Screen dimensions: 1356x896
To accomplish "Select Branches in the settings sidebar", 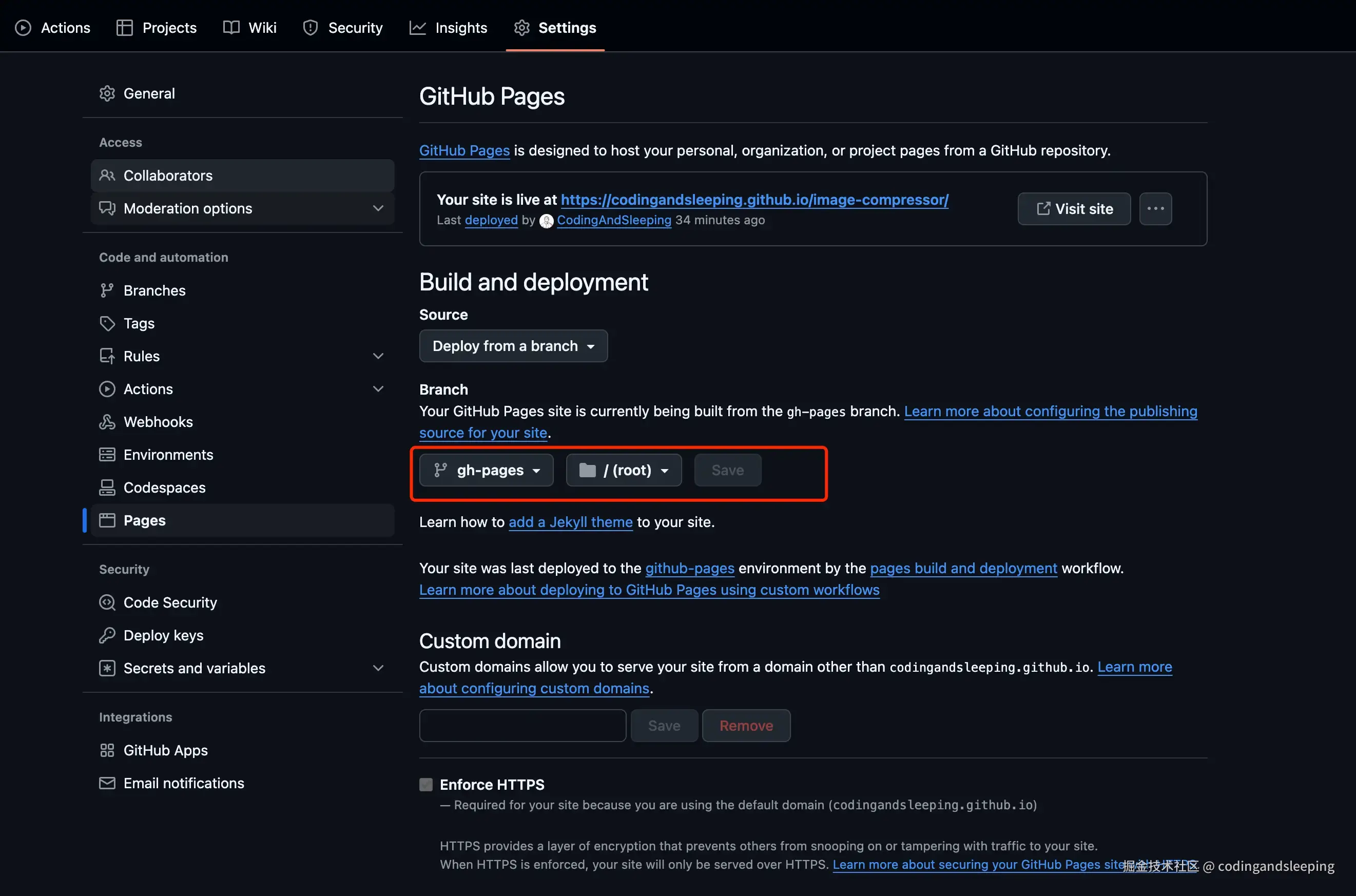I will point(242,290).
